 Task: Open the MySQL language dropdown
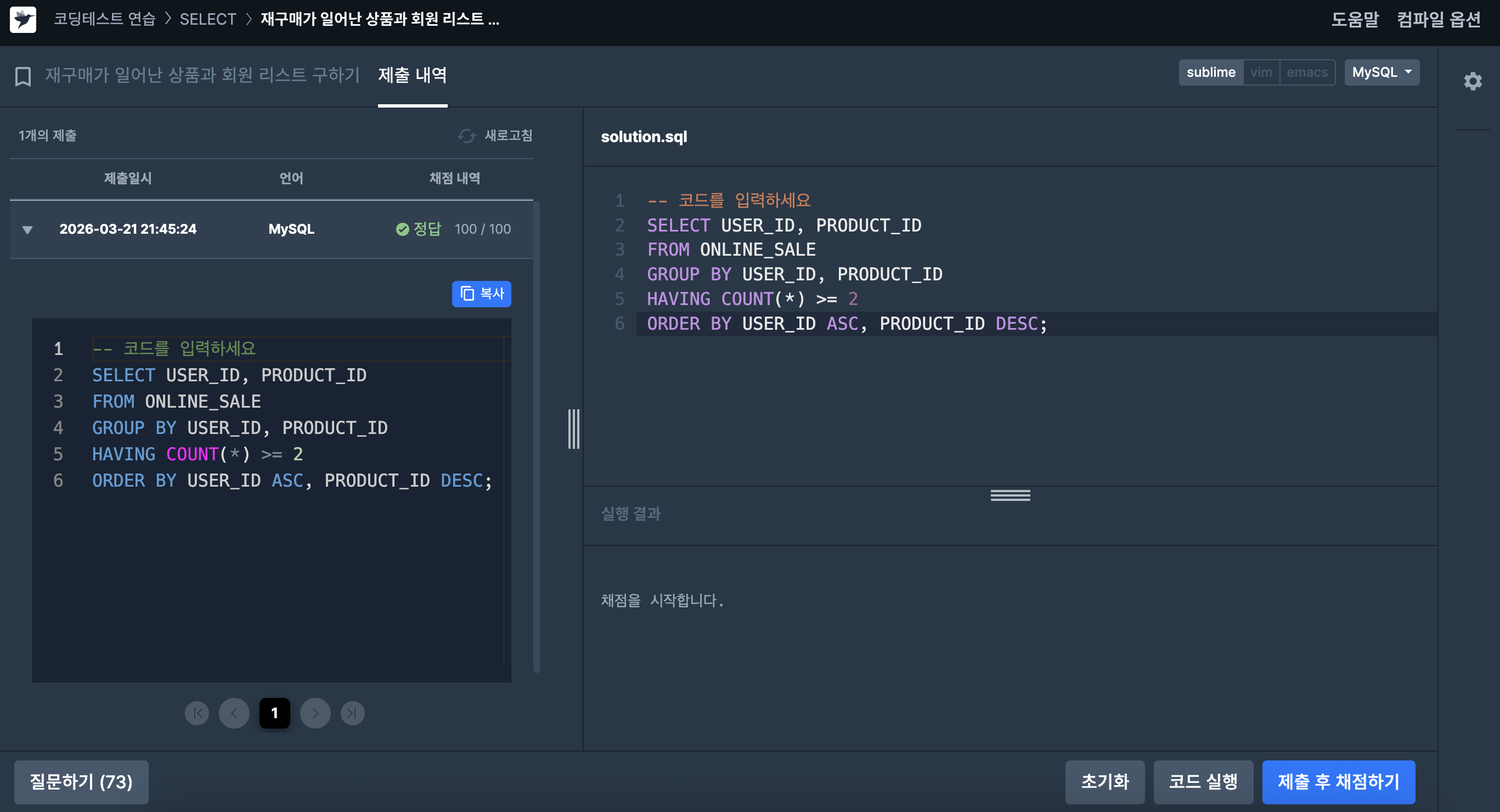[1381, 72]
